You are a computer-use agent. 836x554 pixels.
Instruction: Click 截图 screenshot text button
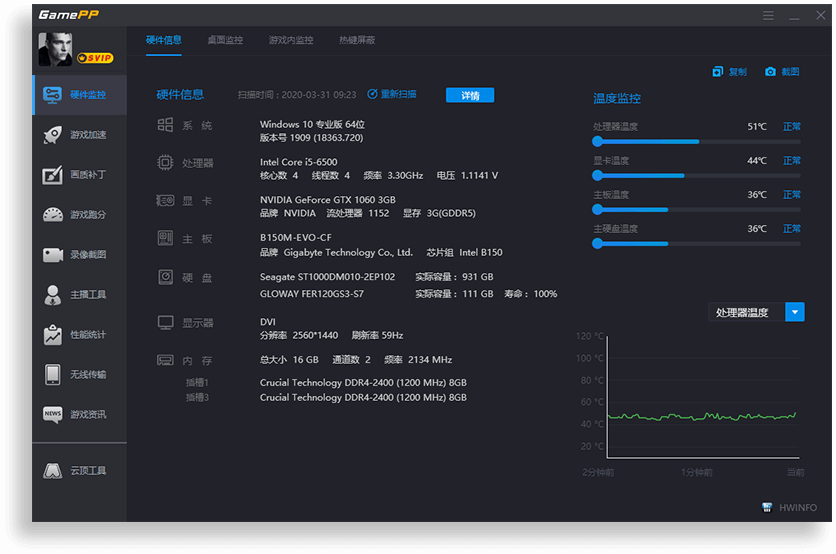coord(790,71)
